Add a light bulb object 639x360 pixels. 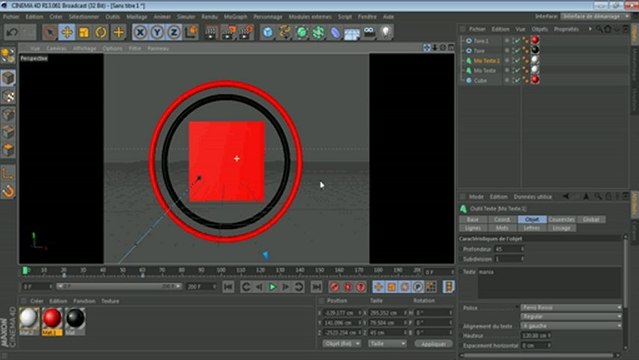[386, 32]
